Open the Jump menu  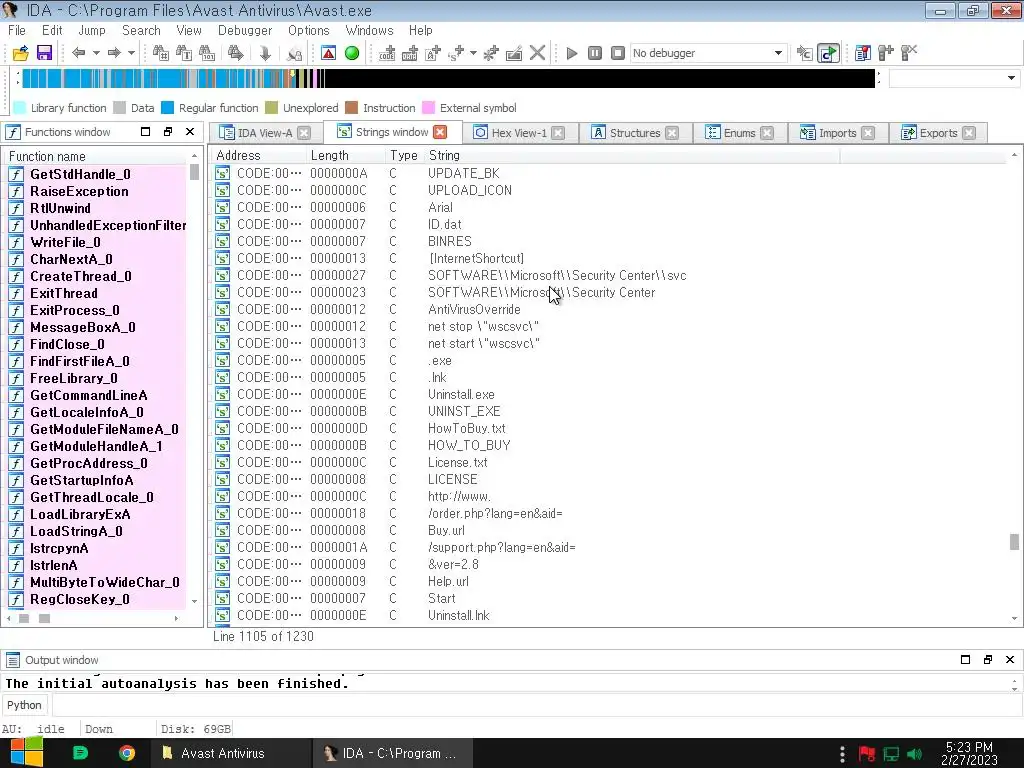[91, 30]
